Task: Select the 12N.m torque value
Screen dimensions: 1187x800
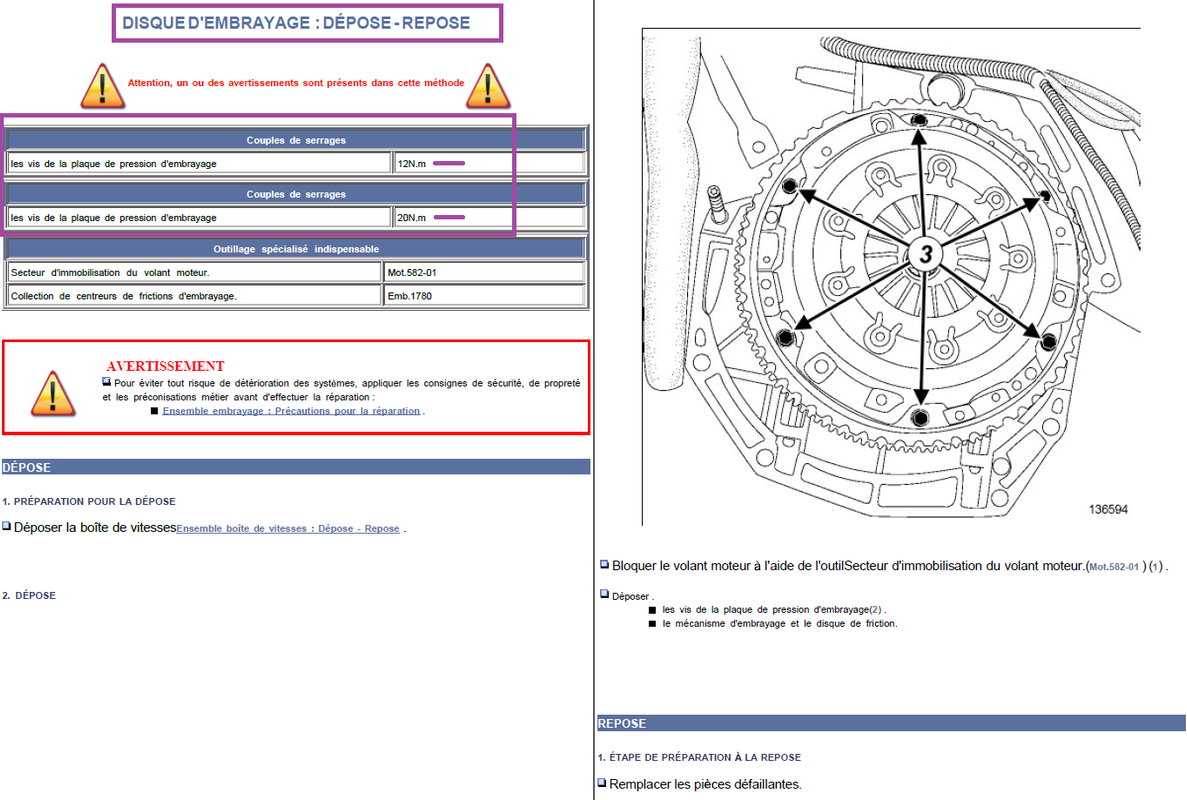Action: [412, 163]
